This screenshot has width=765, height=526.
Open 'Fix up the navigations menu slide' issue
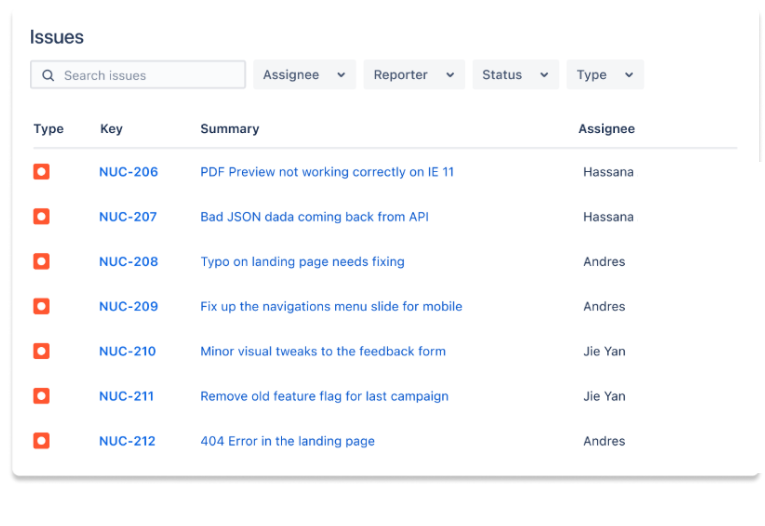tap(331, 306)
